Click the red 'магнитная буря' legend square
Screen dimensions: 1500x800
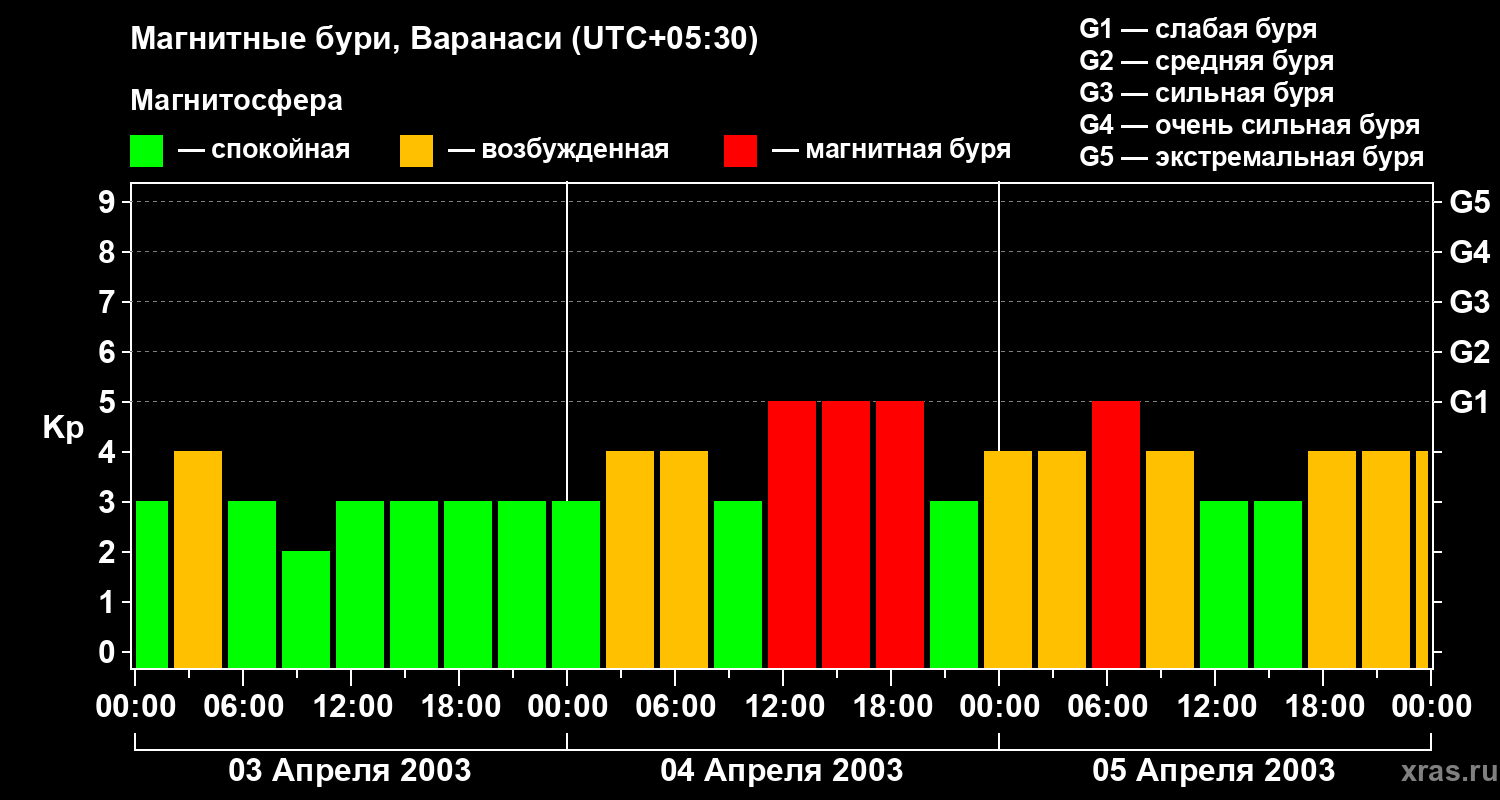(740, 151)
